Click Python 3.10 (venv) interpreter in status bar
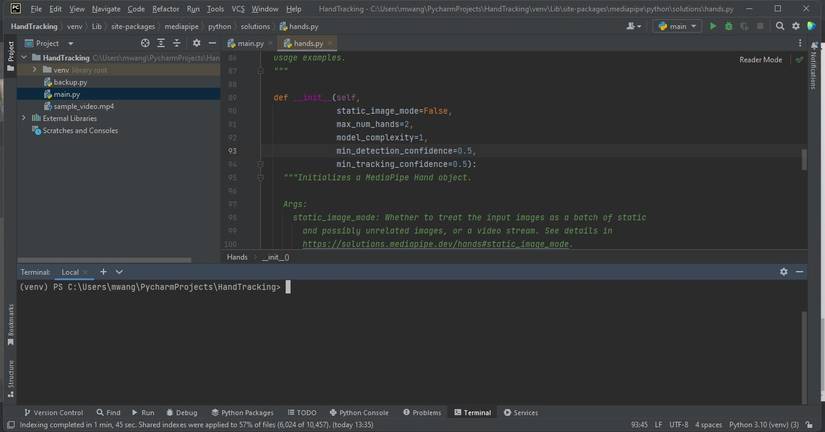The image size is (825, 432). click(x=763, y=425)
